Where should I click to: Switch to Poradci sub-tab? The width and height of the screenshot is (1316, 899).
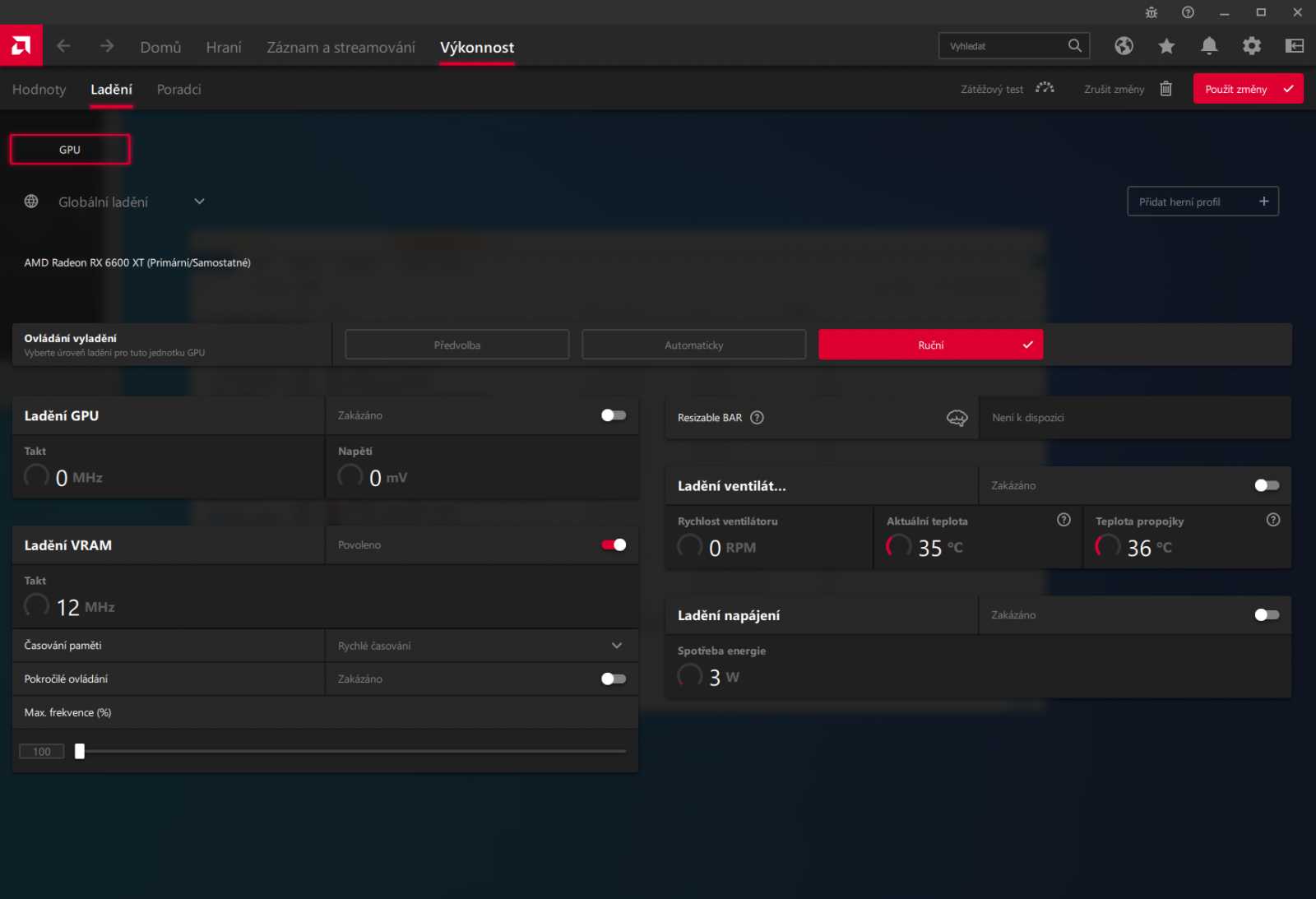[179, 89]
